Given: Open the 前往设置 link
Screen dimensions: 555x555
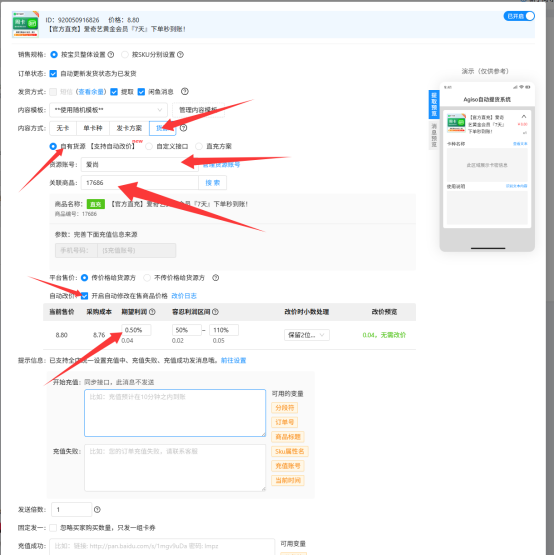Looking at the screenshot, I should pyautogui.click(x=233, y=360).
